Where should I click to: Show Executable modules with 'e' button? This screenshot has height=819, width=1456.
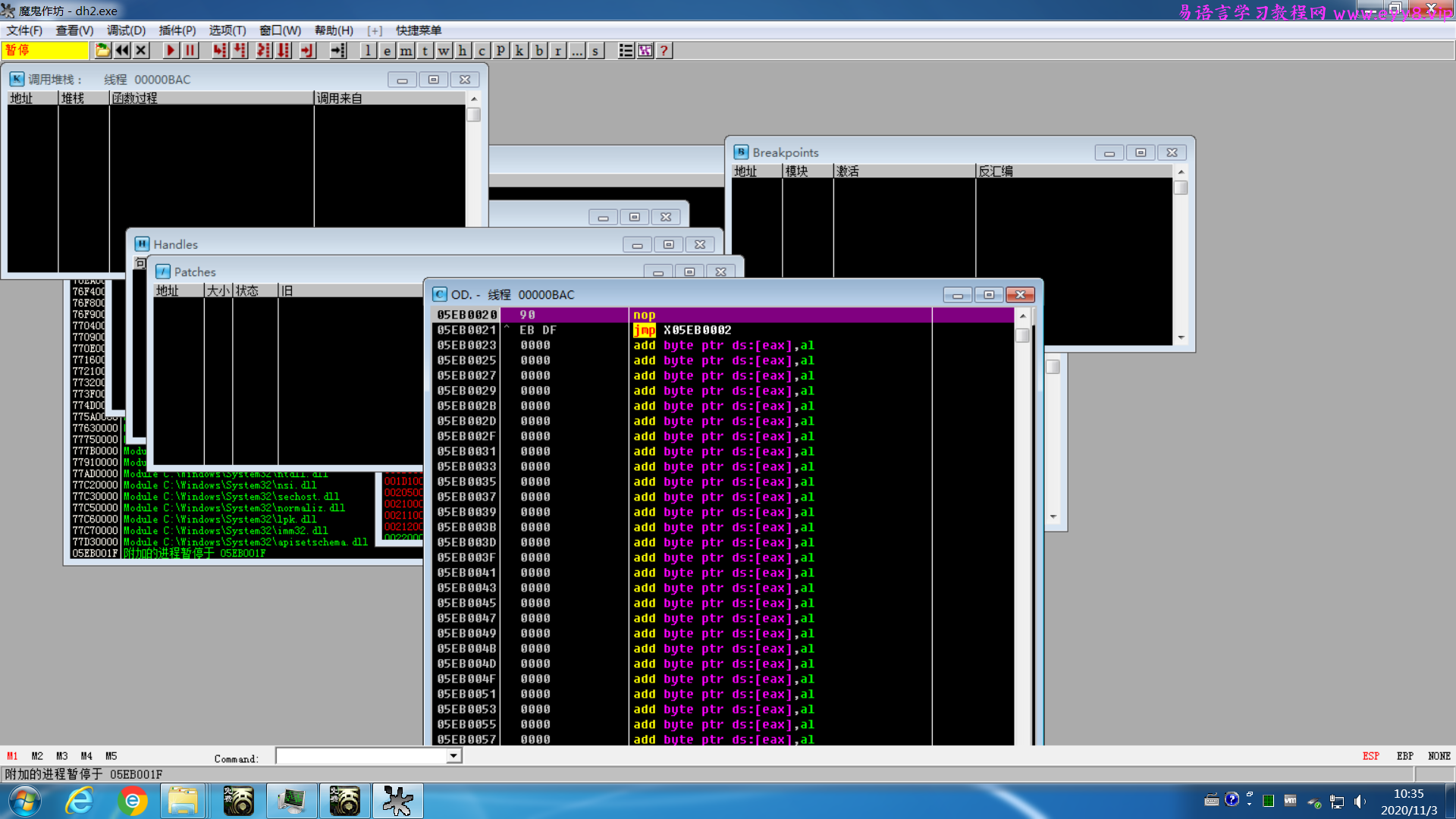(x=387, y=51)
